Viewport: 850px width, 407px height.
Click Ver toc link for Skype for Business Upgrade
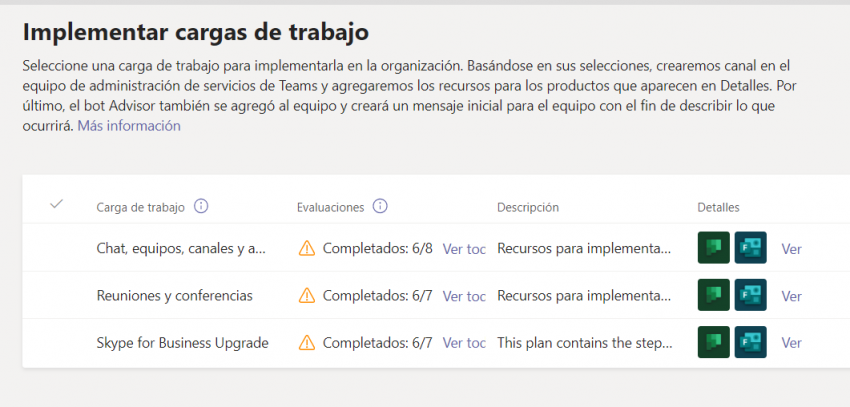click(464, 343)
